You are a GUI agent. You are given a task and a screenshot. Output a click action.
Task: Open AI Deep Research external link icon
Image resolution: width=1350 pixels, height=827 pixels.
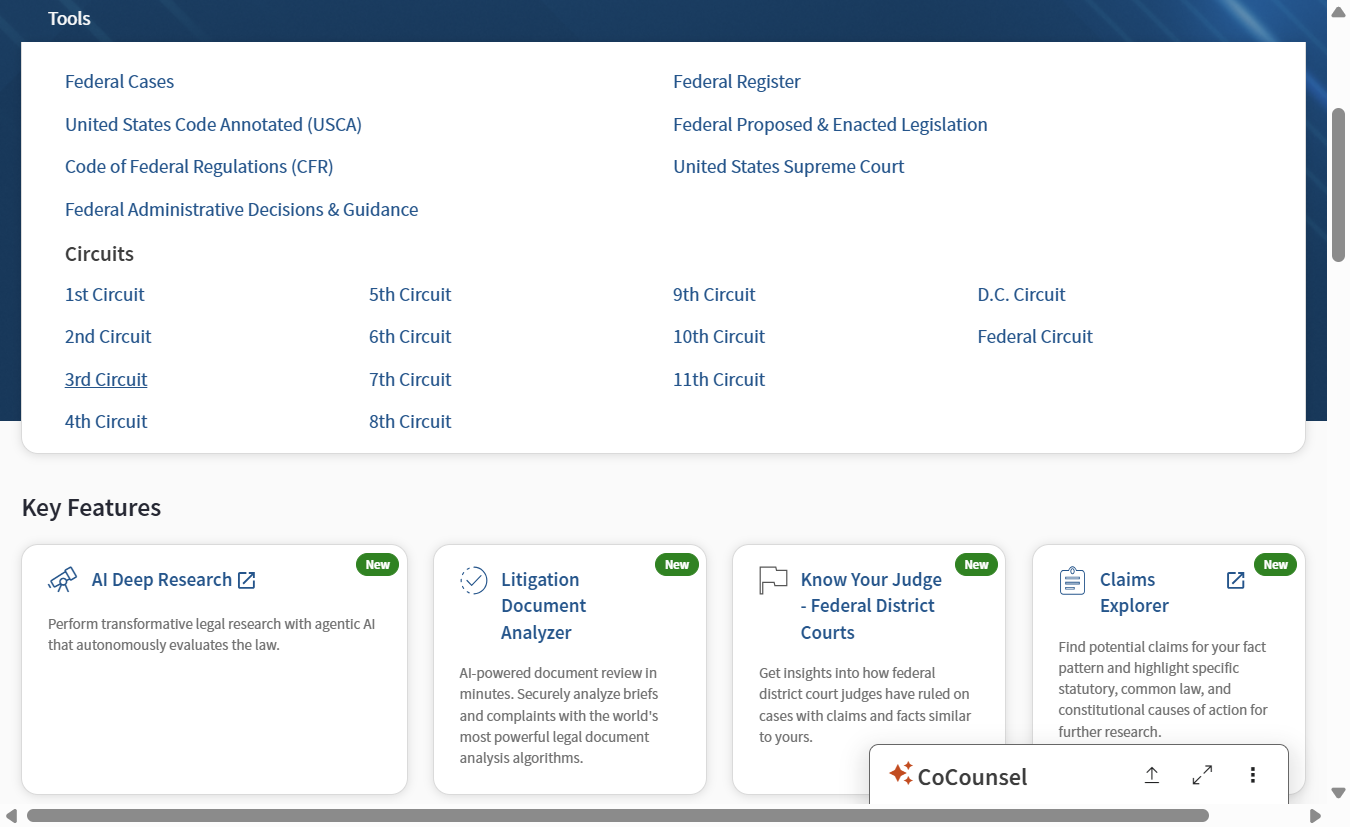tap(246, 580)
